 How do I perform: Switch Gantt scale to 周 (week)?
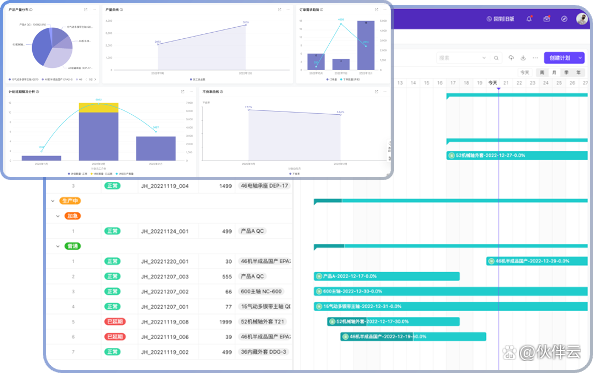tap(542, 72)
